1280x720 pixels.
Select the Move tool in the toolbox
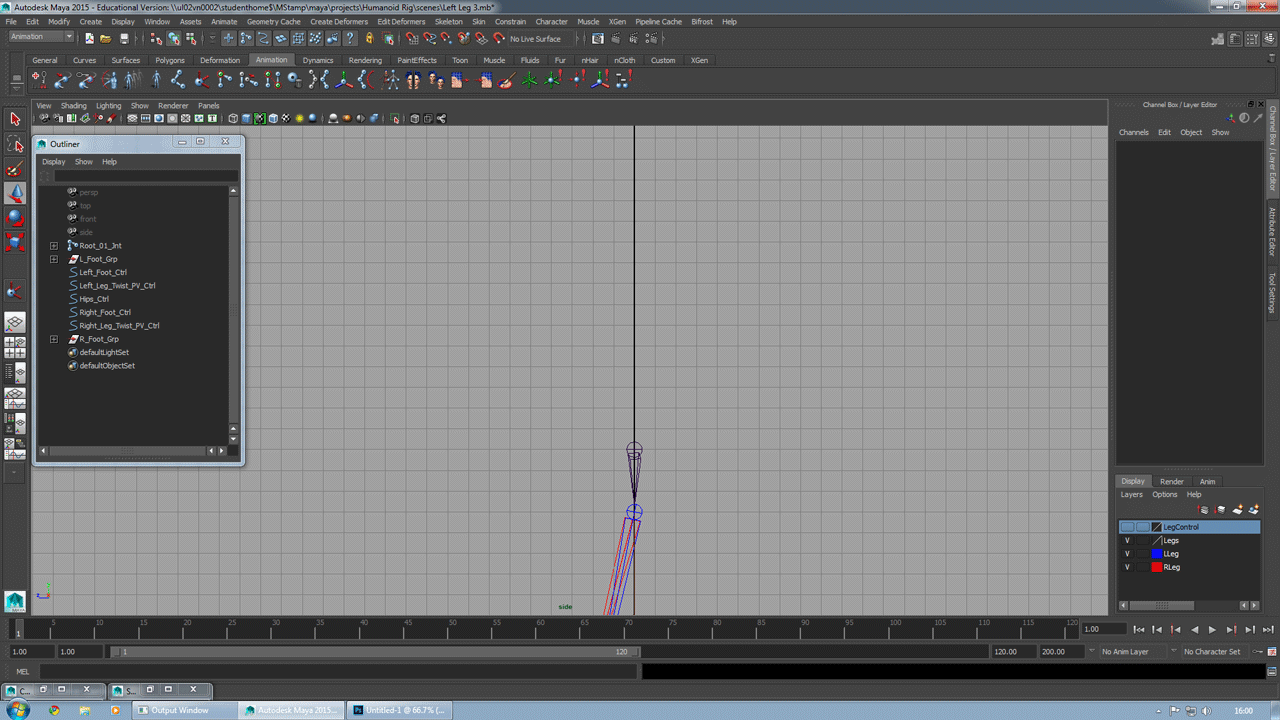tap(14, 193)
